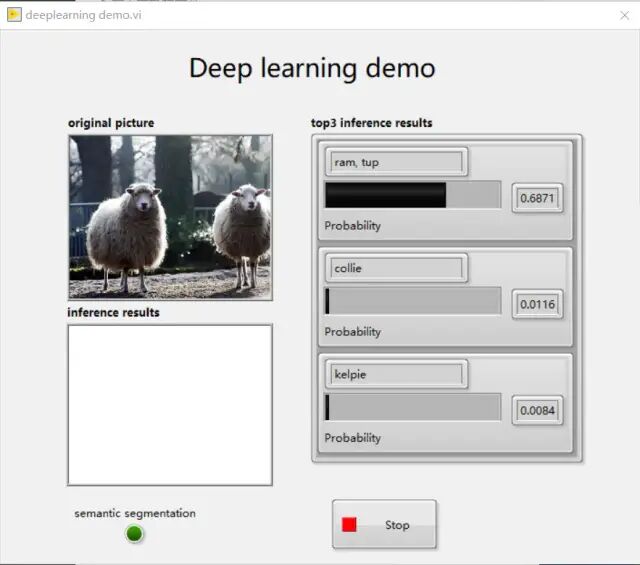Viewport: 640px width, 565px height.
Task: Click the empty inference results display
Action: [x=170, y=405]
